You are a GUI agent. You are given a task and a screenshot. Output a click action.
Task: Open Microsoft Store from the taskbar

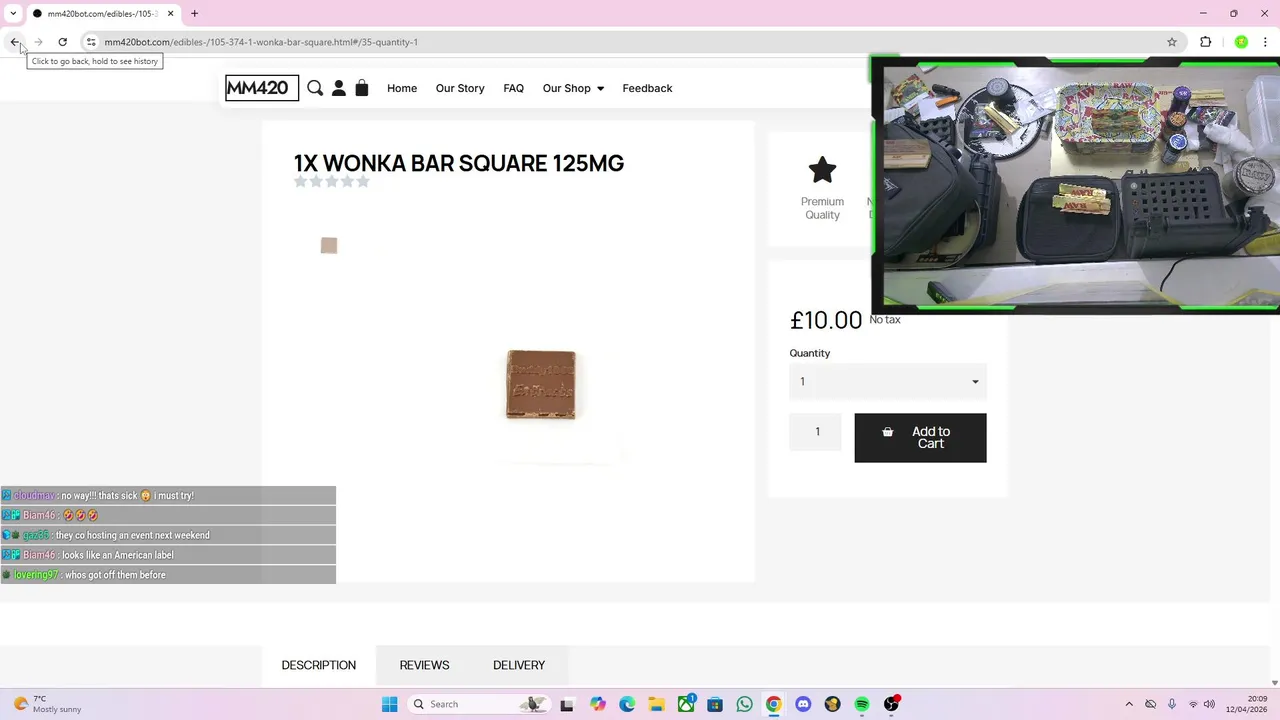715,704
